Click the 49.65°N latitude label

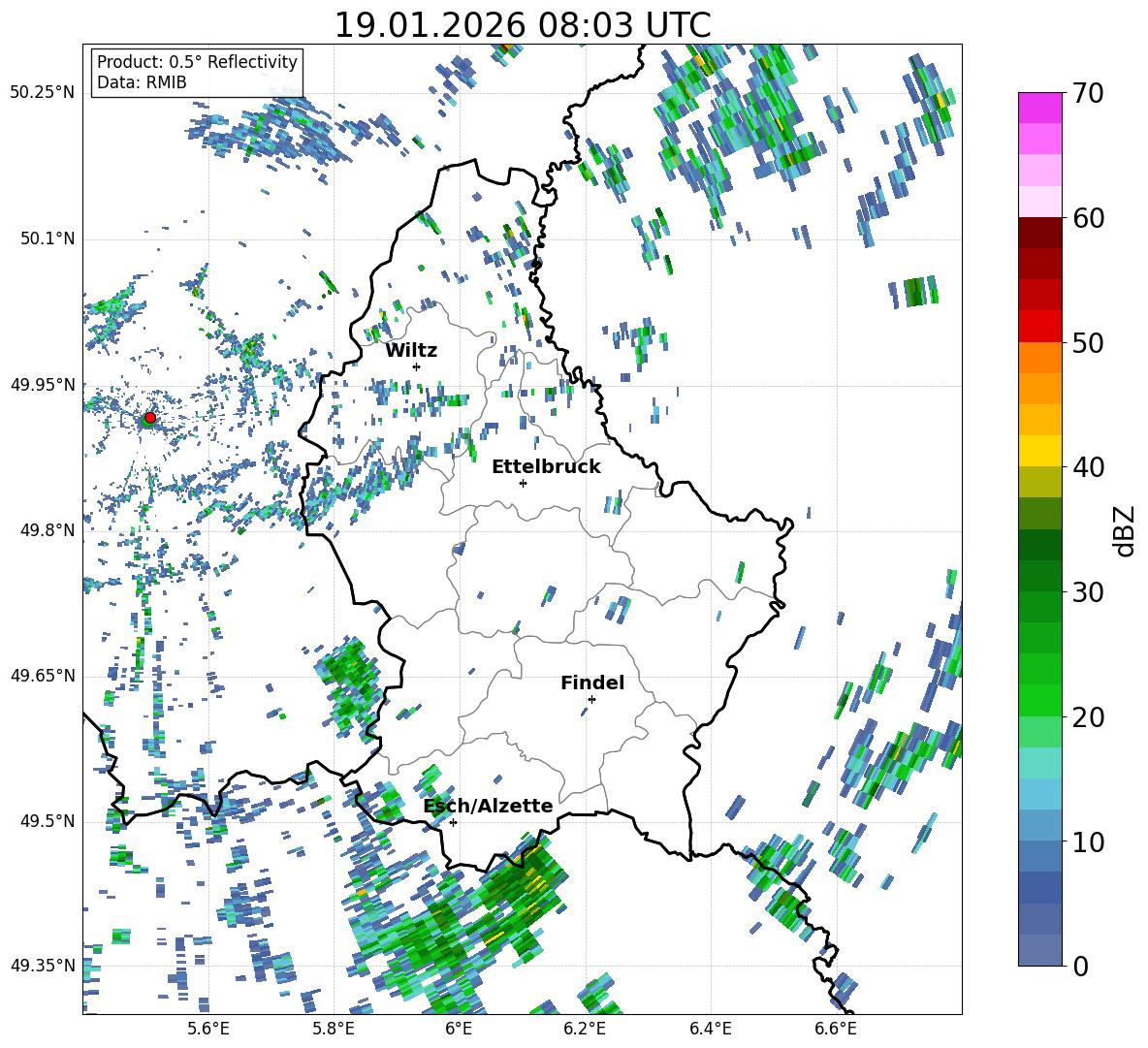point(43,675)
